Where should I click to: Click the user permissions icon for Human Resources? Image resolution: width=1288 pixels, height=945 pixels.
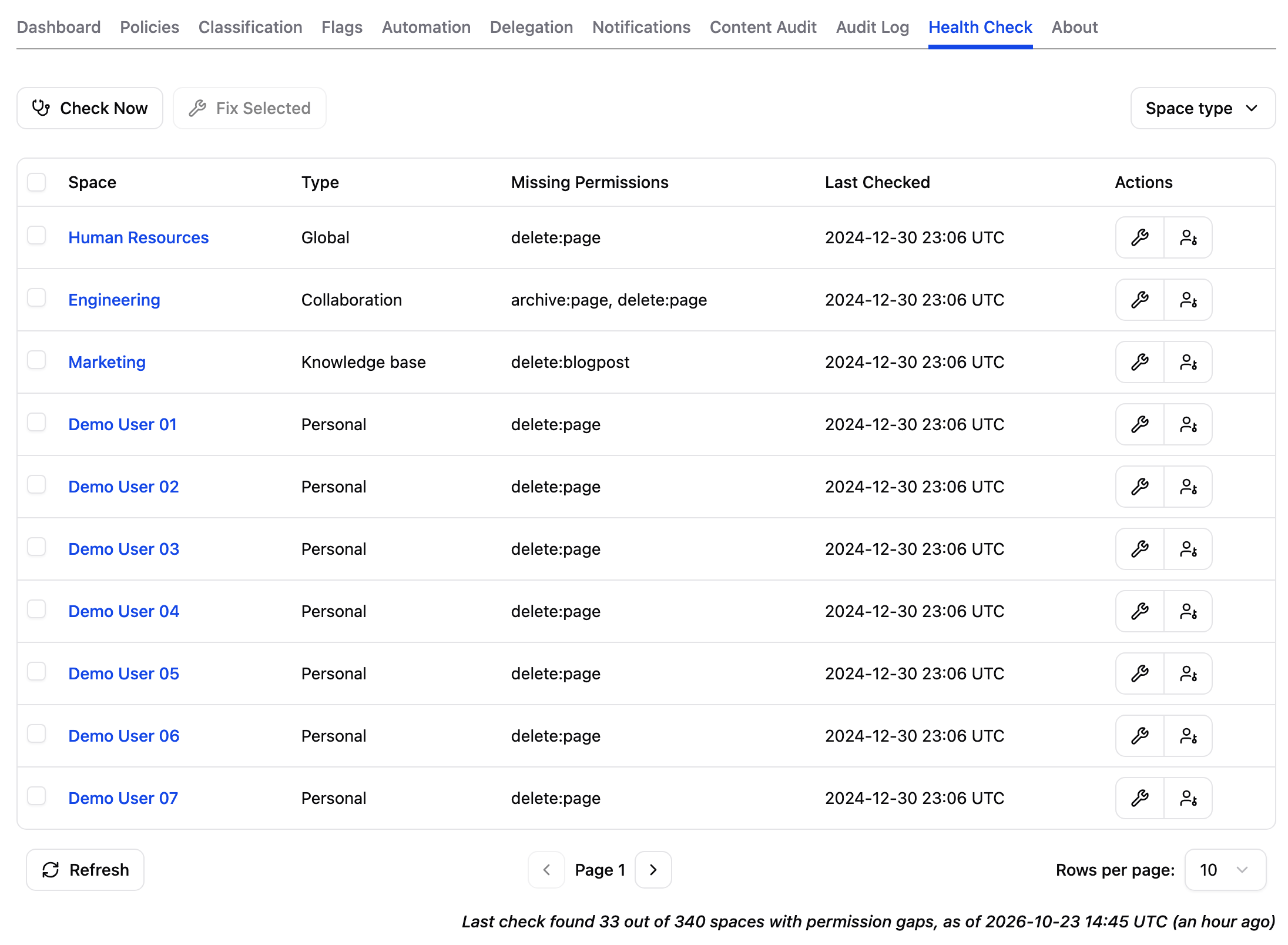1188,237
